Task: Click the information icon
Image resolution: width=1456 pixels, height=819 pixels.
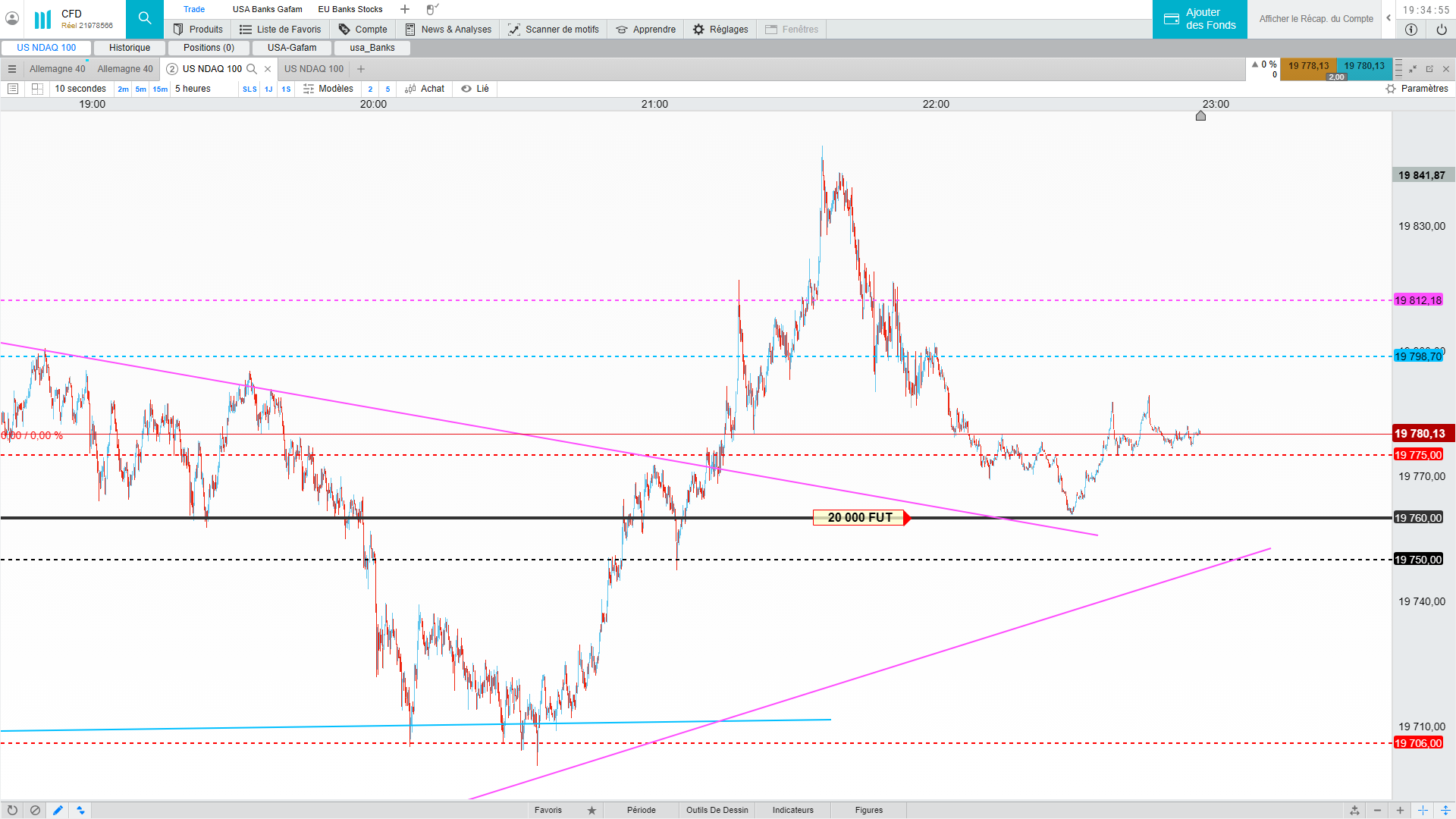Action: point(1410,30)
